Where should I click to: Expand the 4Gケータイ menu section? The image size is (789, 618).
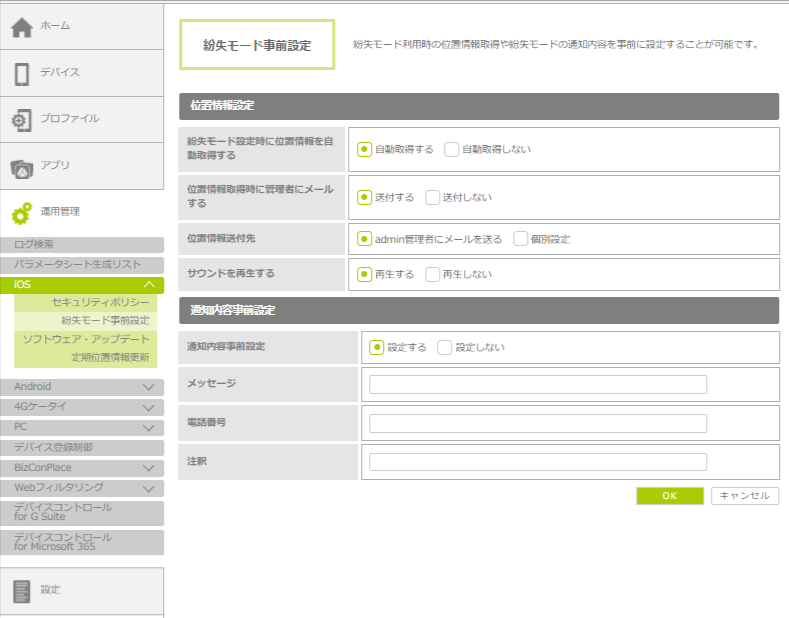click(x=149, y=407)
